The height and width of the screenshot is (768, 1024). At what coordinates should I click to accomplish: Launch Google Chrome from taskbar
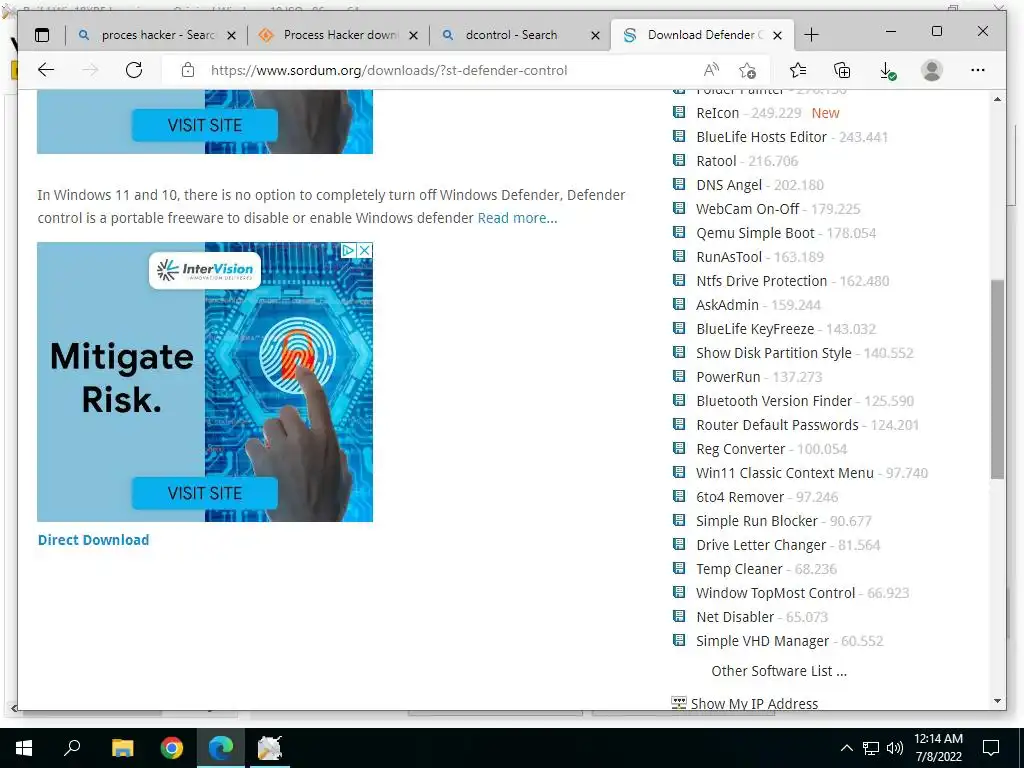[x=172, y=748]
